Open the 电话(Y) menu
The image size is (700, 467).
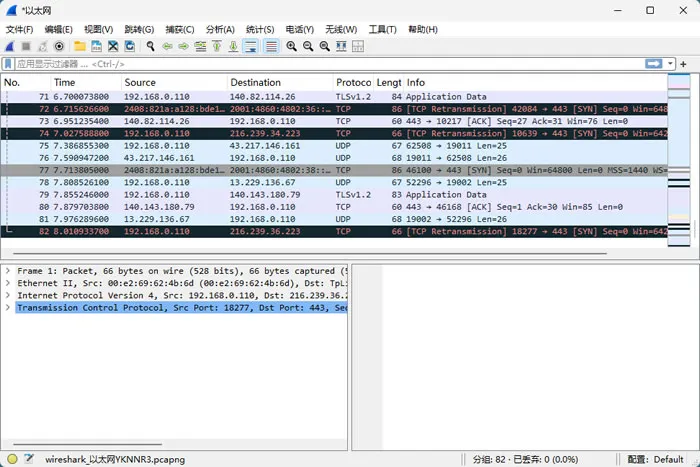click(x=300, y=29)
